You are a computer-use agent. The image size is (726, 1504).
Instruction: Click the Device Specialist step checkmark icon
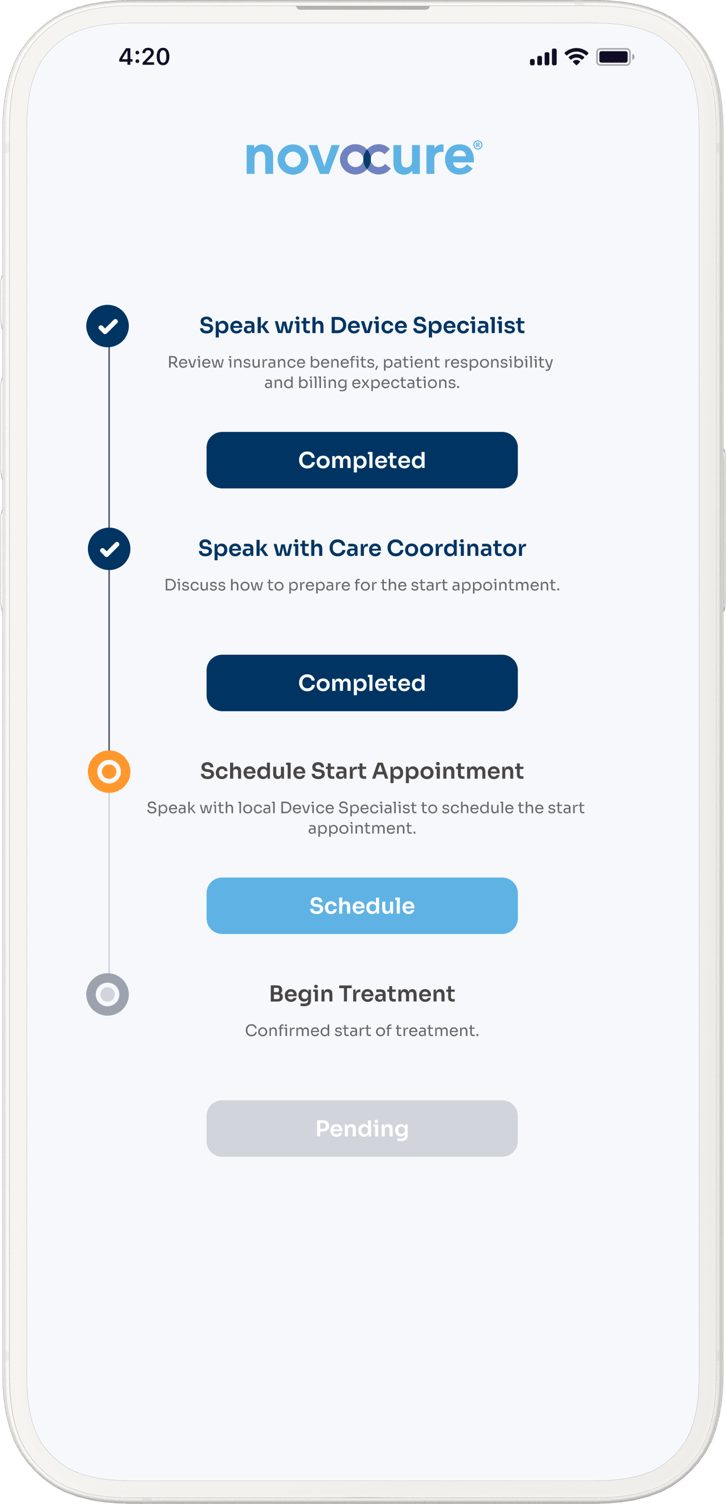(108, 326)
